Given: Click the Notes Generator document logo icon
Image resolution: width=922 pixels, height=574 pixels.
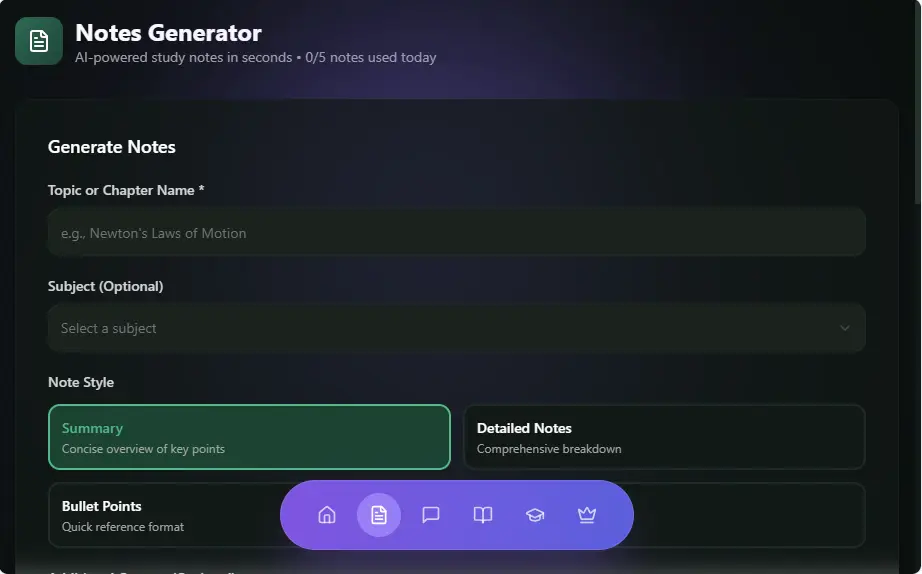Looking at the screenshot, I should click(39, 41).
